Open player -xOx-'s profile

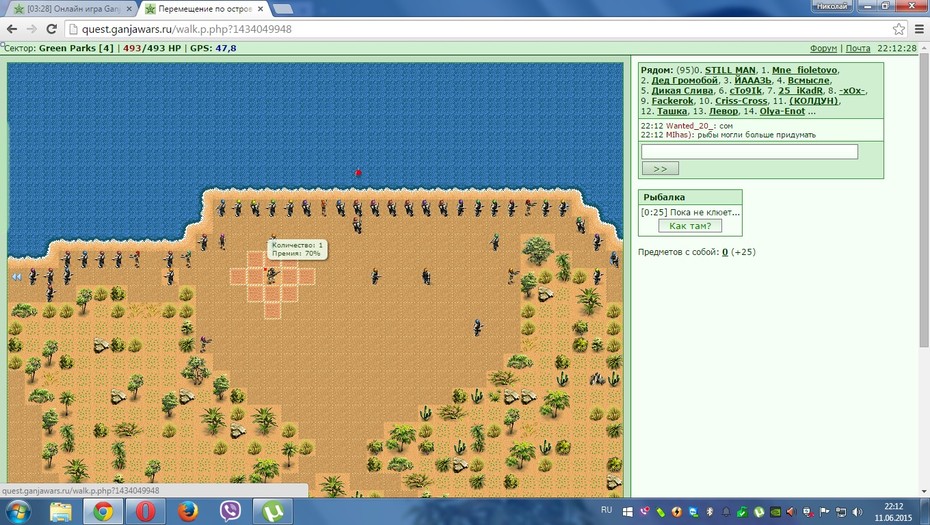click(x=852, y=90)
